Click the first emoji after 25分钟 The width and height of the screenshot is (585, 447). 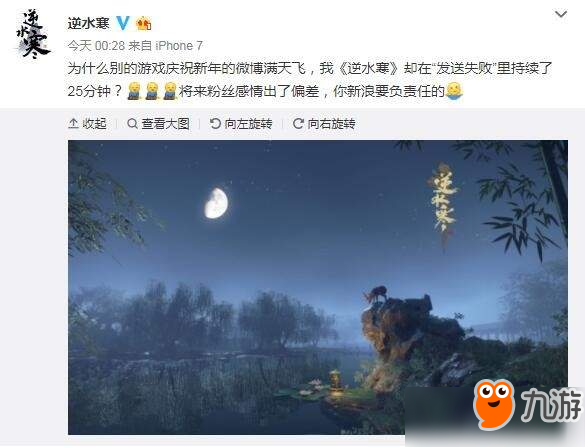[x=134, y=91]
